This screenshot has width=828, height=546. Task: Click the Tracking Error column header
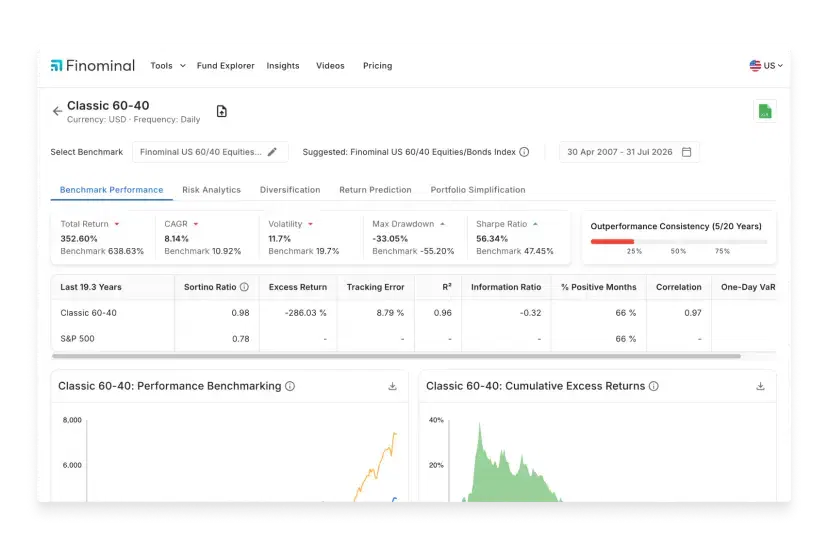point(375,287)
